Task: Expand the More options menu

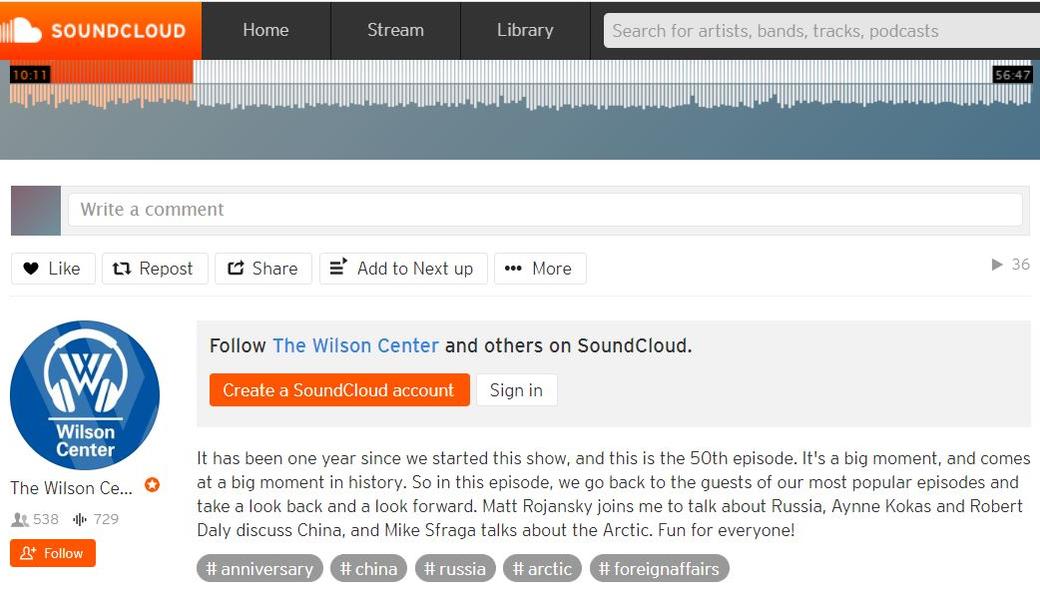Action: pyautogui.click(x=539, y=268)
